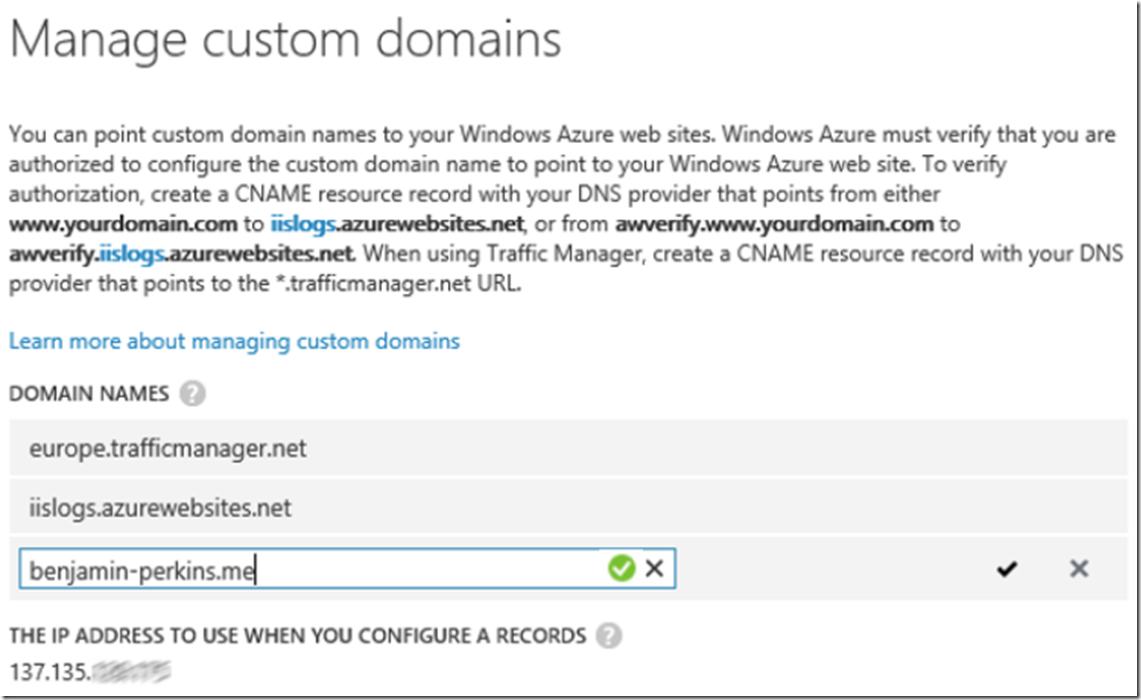Clear the domain text with the inner X

pos(654,568)
